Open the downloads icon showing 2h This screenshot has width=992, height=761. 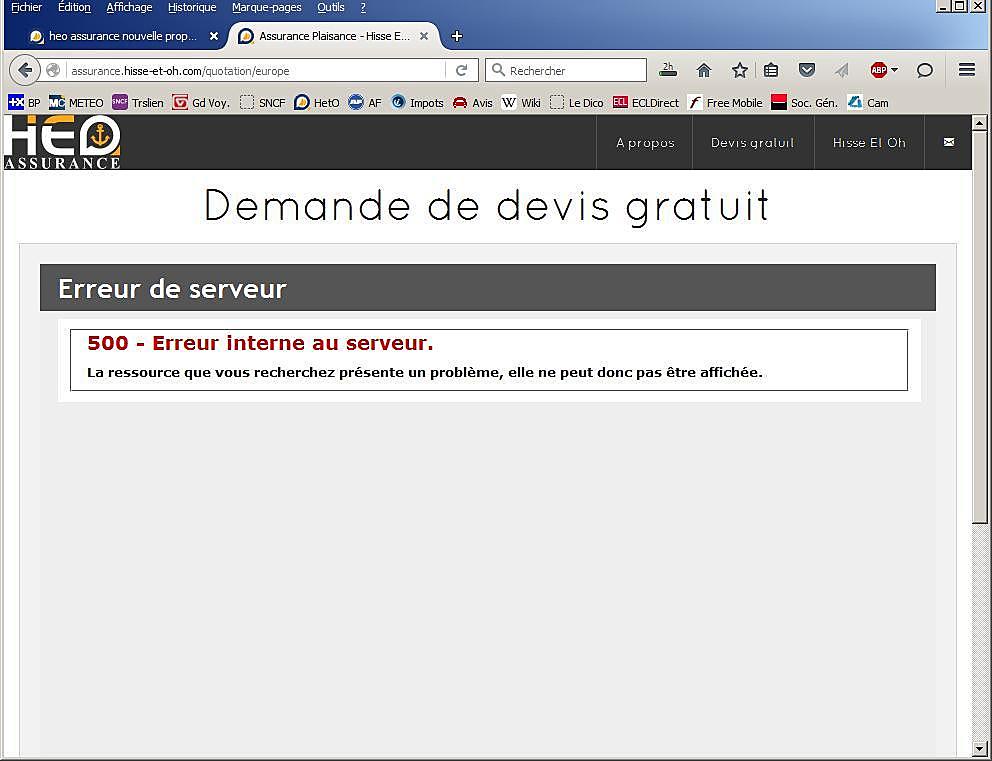(x=667, y=70)
